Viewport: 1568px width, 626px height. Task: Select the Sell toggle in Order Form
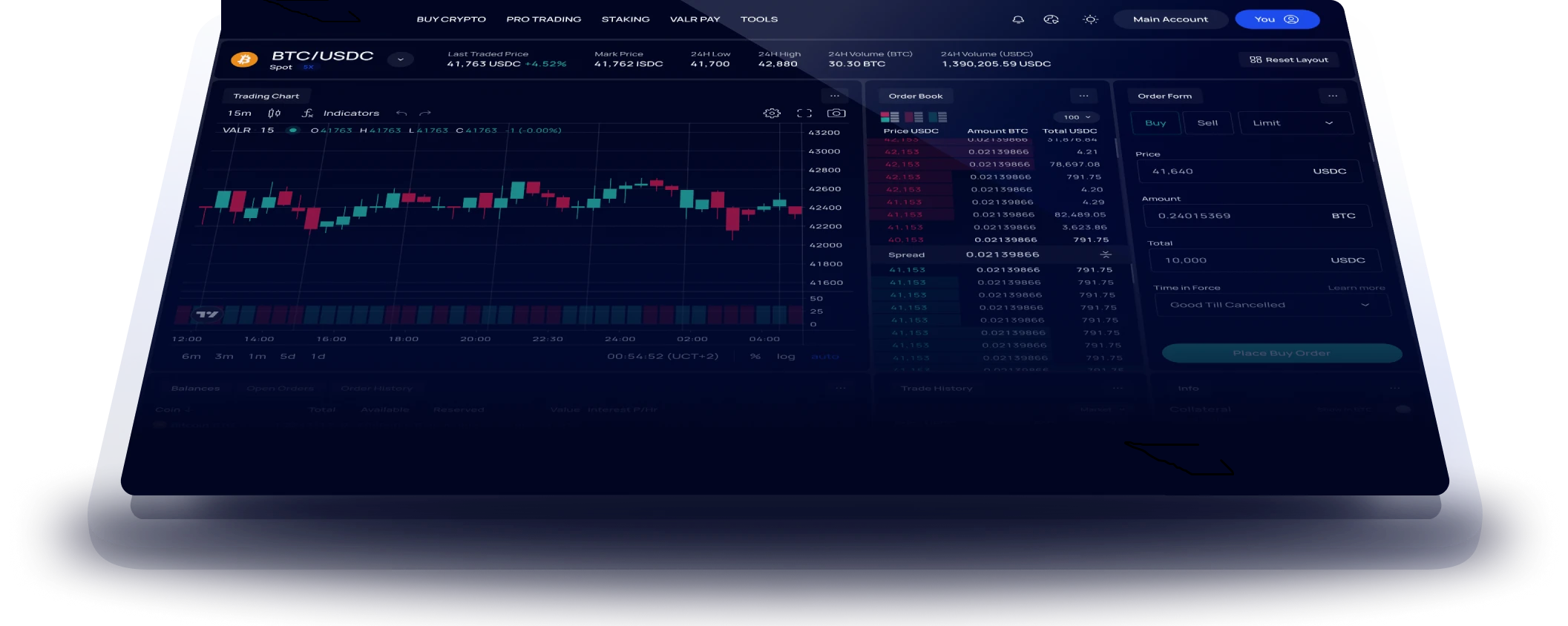coord(1207,123)
